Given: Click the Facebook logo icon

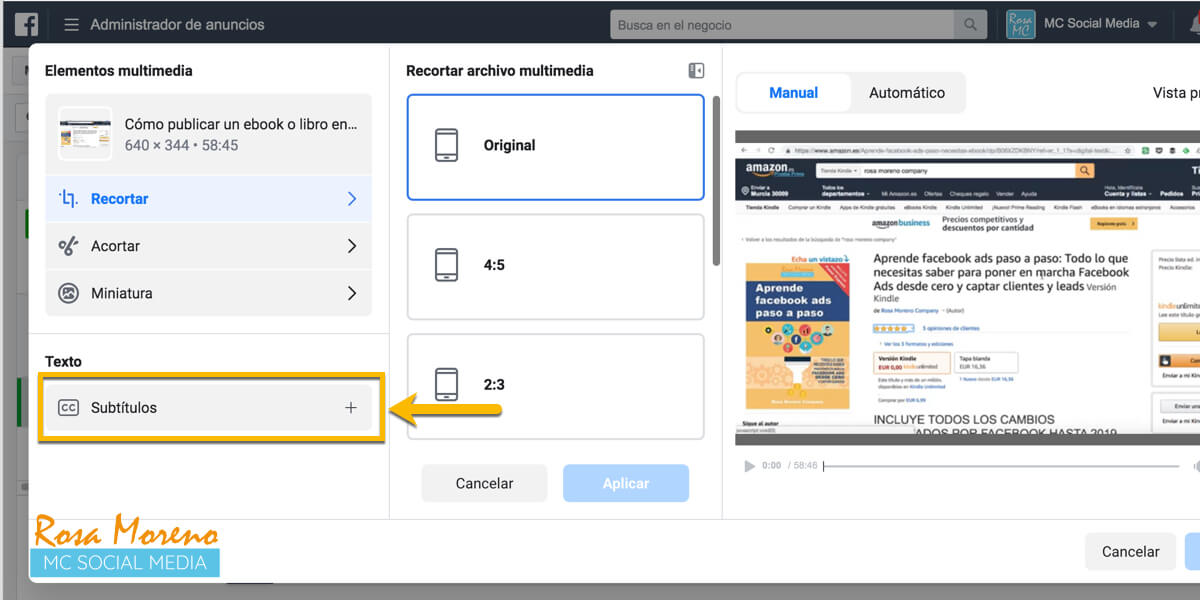Looking at the screenshot, I should pos(27,23).
